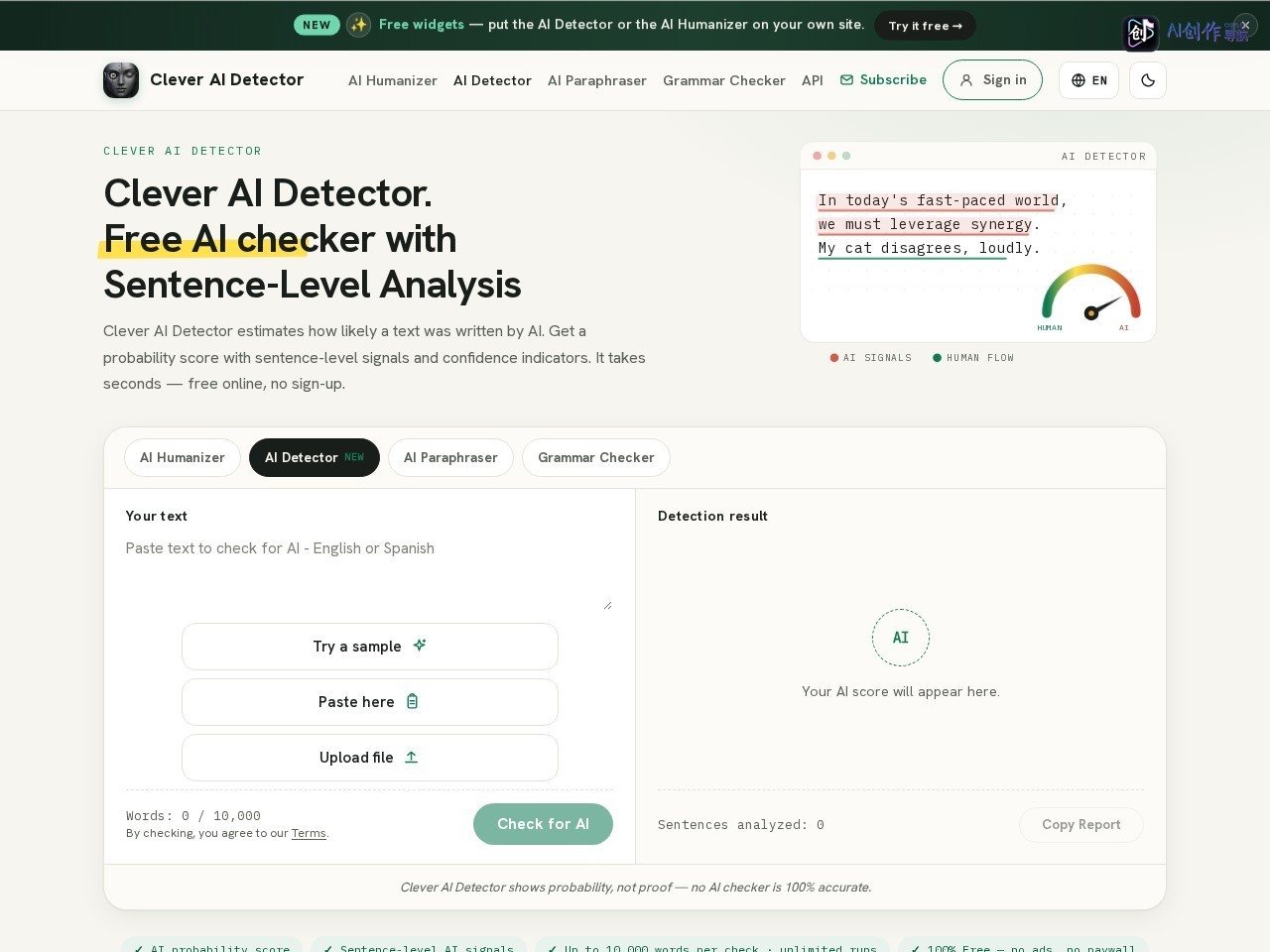Switch to the AI Humanizer tool tab
The height and width of the screenshot is (952, 1270).
[x=183, y=457]
